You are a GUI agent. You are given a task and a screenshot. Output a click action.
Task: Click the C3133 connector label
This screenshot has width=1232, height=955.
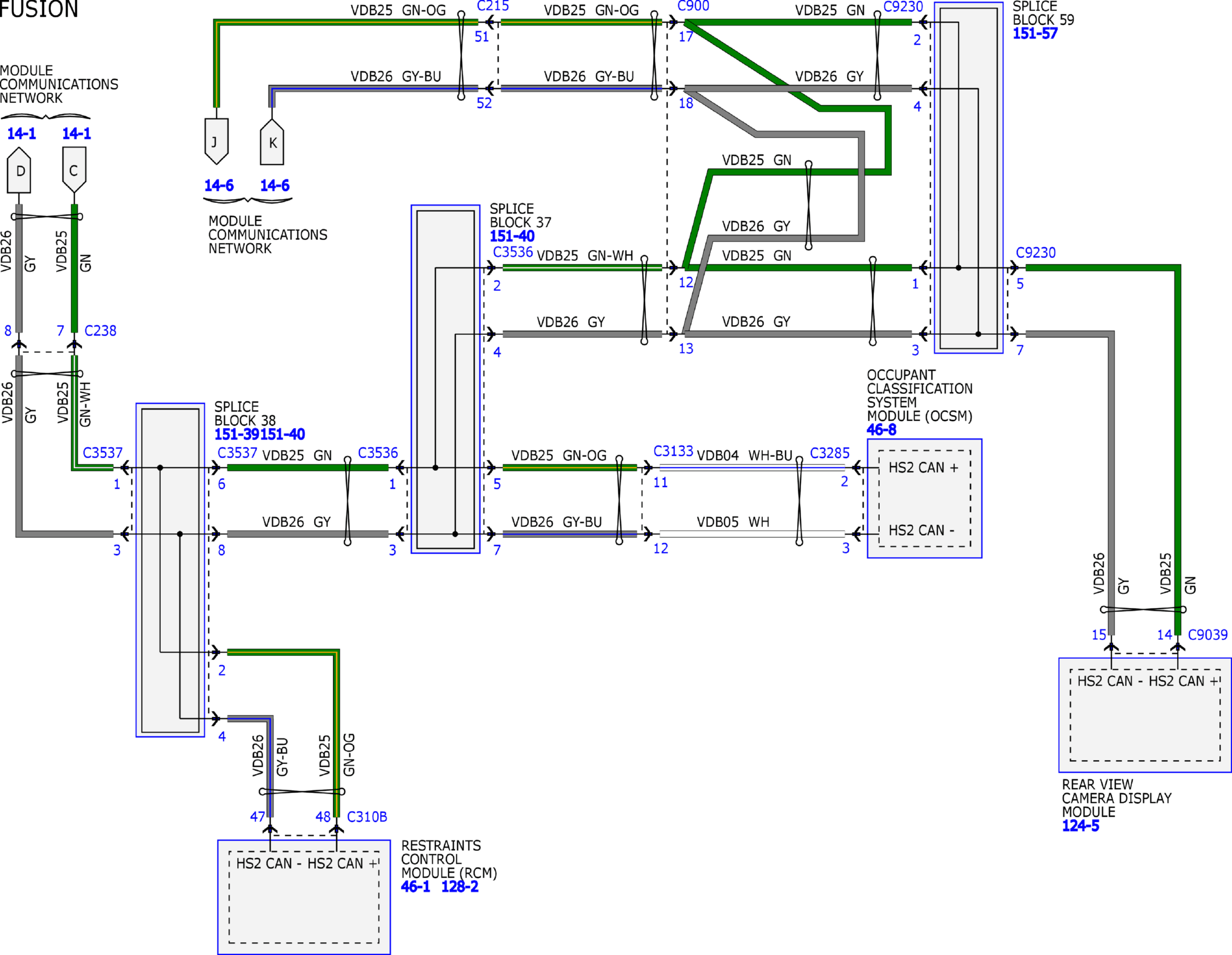coord(673,451)
